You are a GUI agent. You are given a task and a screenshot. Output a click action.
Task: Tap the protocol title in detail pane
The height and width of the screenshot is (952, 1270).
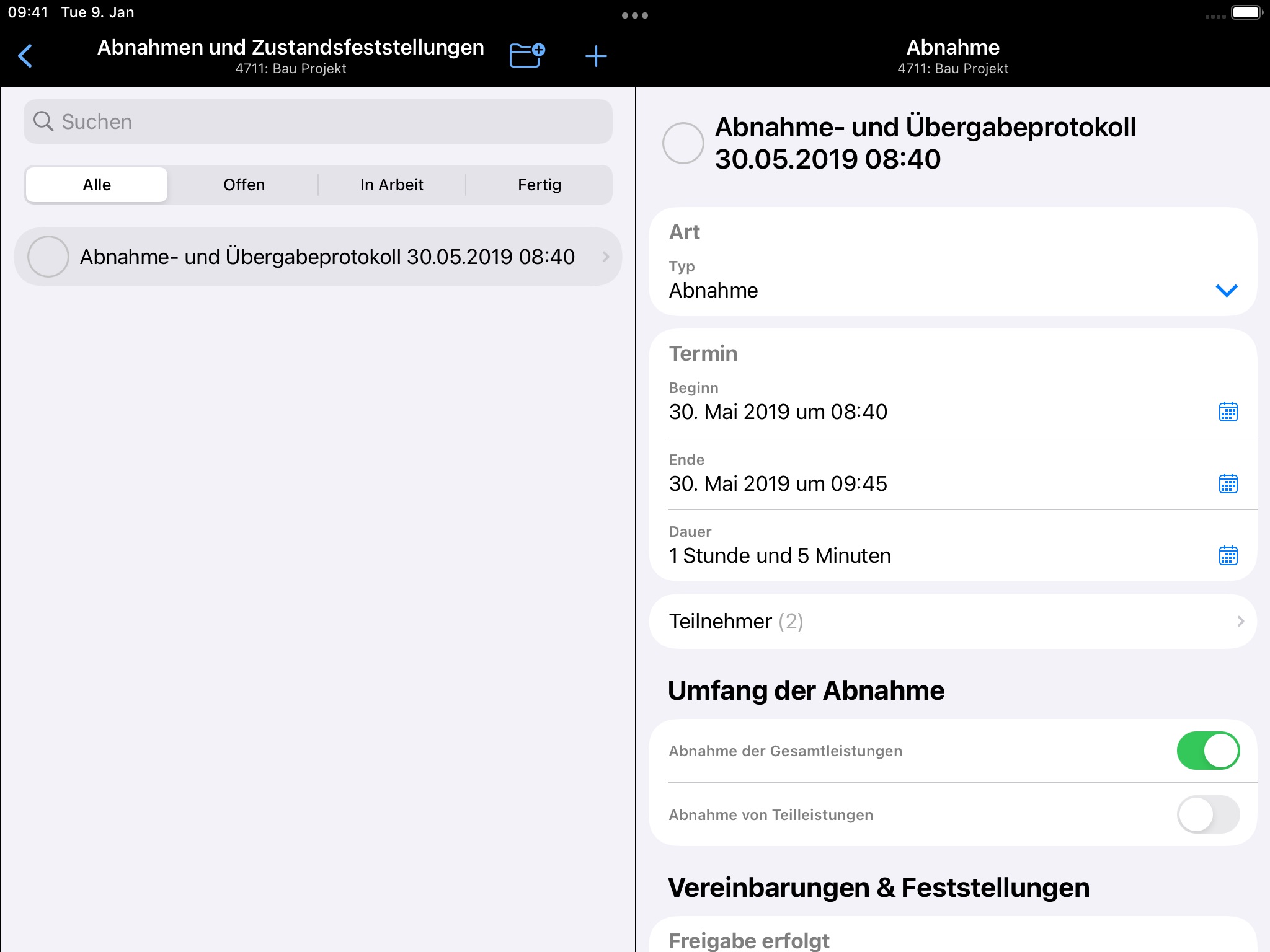tap(925, 143)
